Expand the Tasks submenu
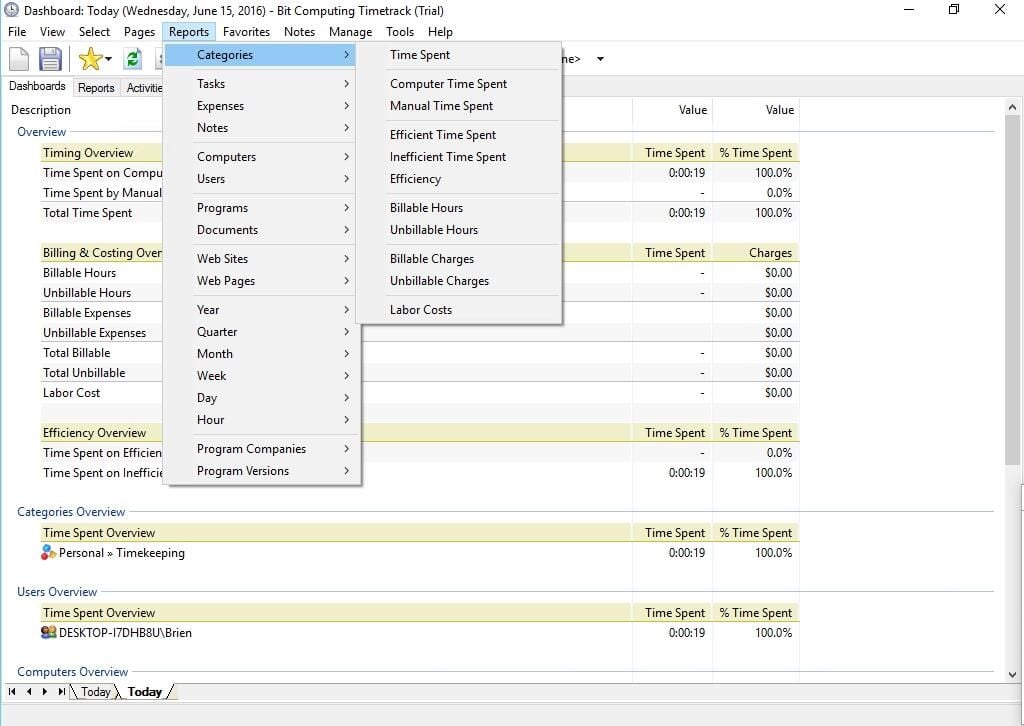Screen dimensions: 1024x726 261,84
